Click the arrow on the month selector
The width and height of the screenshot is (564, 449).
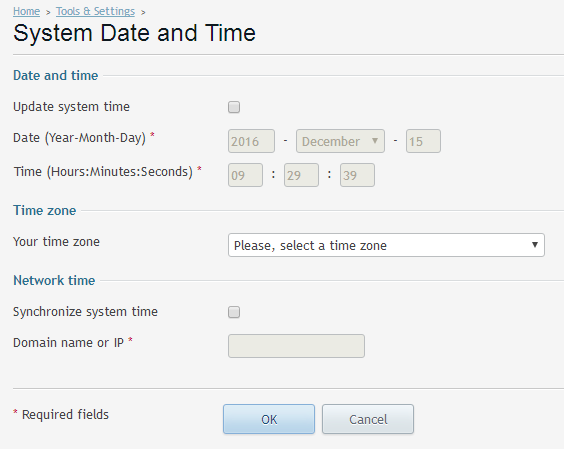coord(375,141)
